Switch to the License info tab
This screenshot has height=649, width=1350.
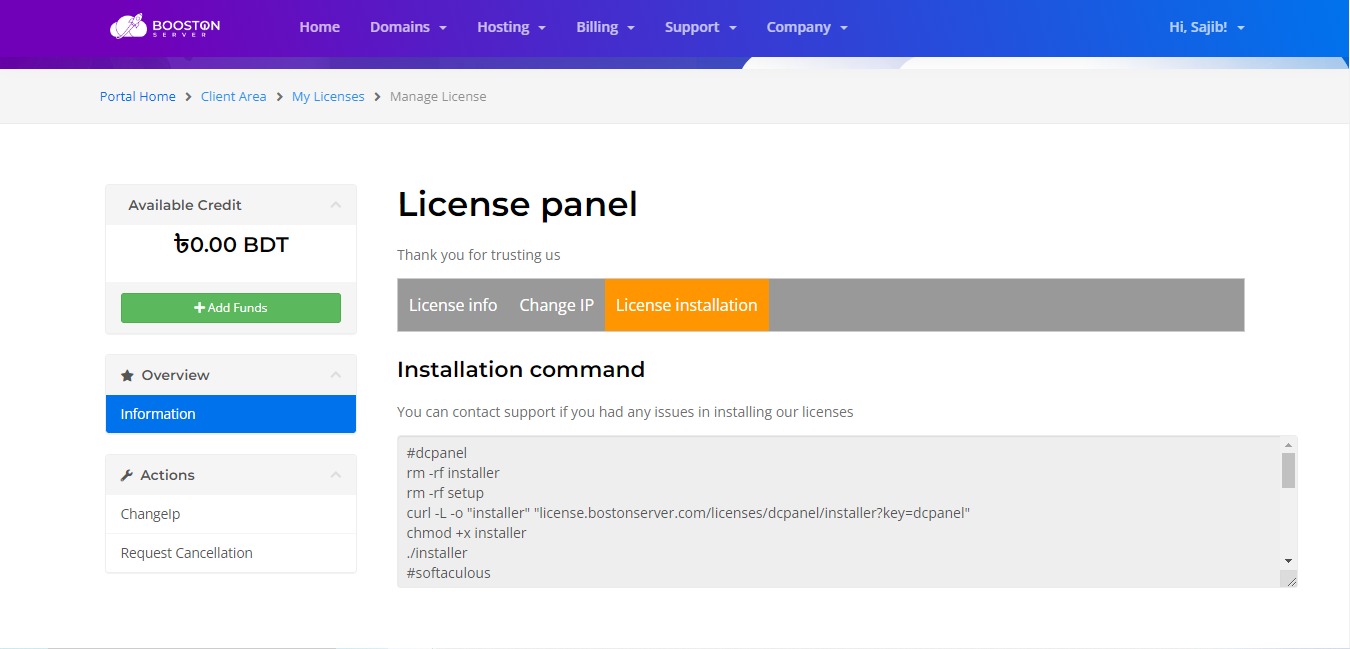[x=453, y=305]
